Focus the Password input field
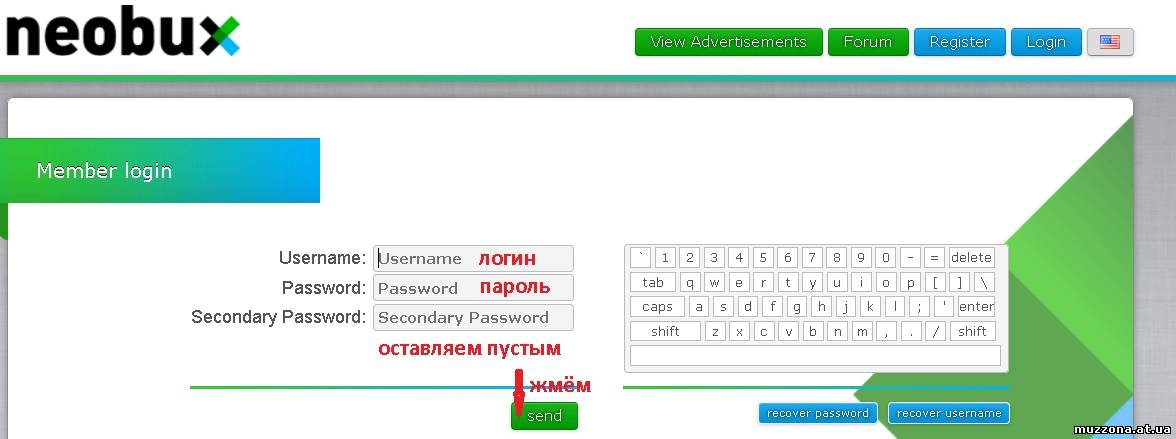1176x439 pixels. (473, 288)
